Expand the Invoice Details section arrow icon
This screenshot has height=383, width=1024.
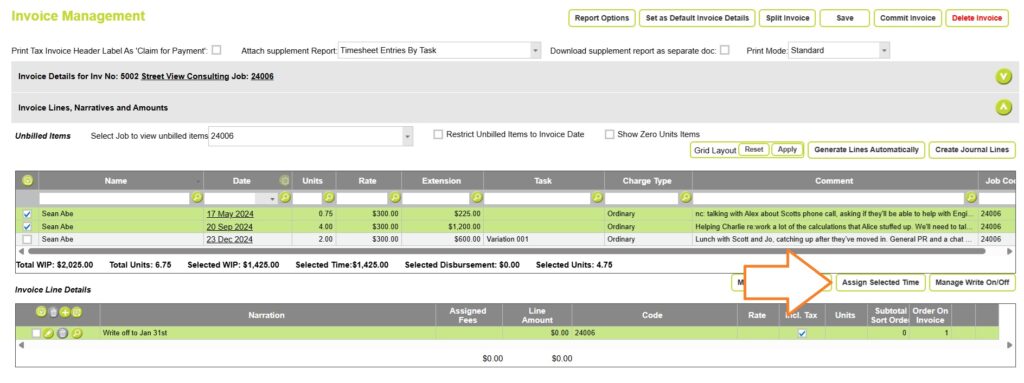(1003, 76)
